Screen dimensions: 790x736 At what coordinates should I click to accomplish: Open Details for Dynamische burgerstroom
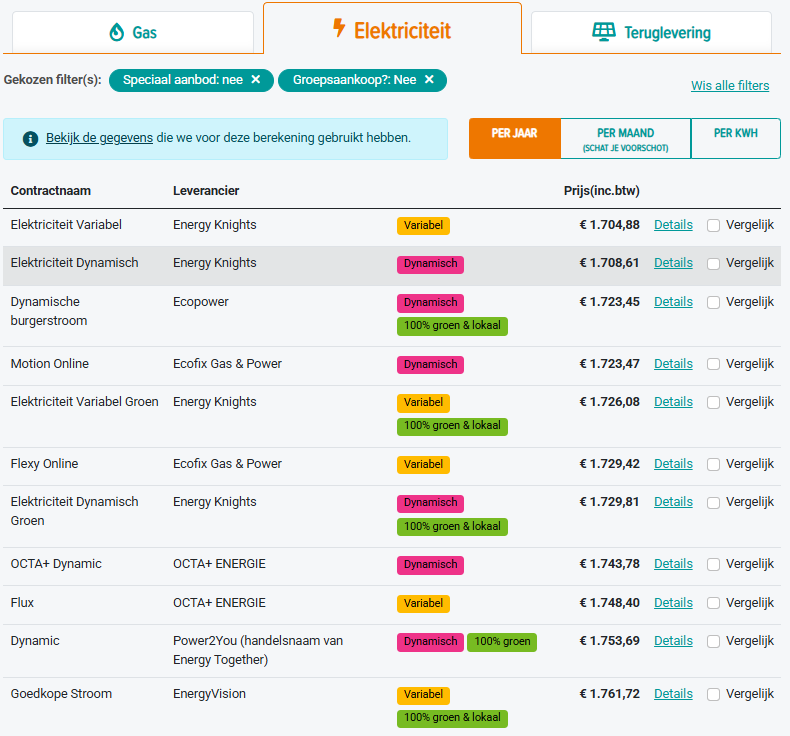point(673,302)
